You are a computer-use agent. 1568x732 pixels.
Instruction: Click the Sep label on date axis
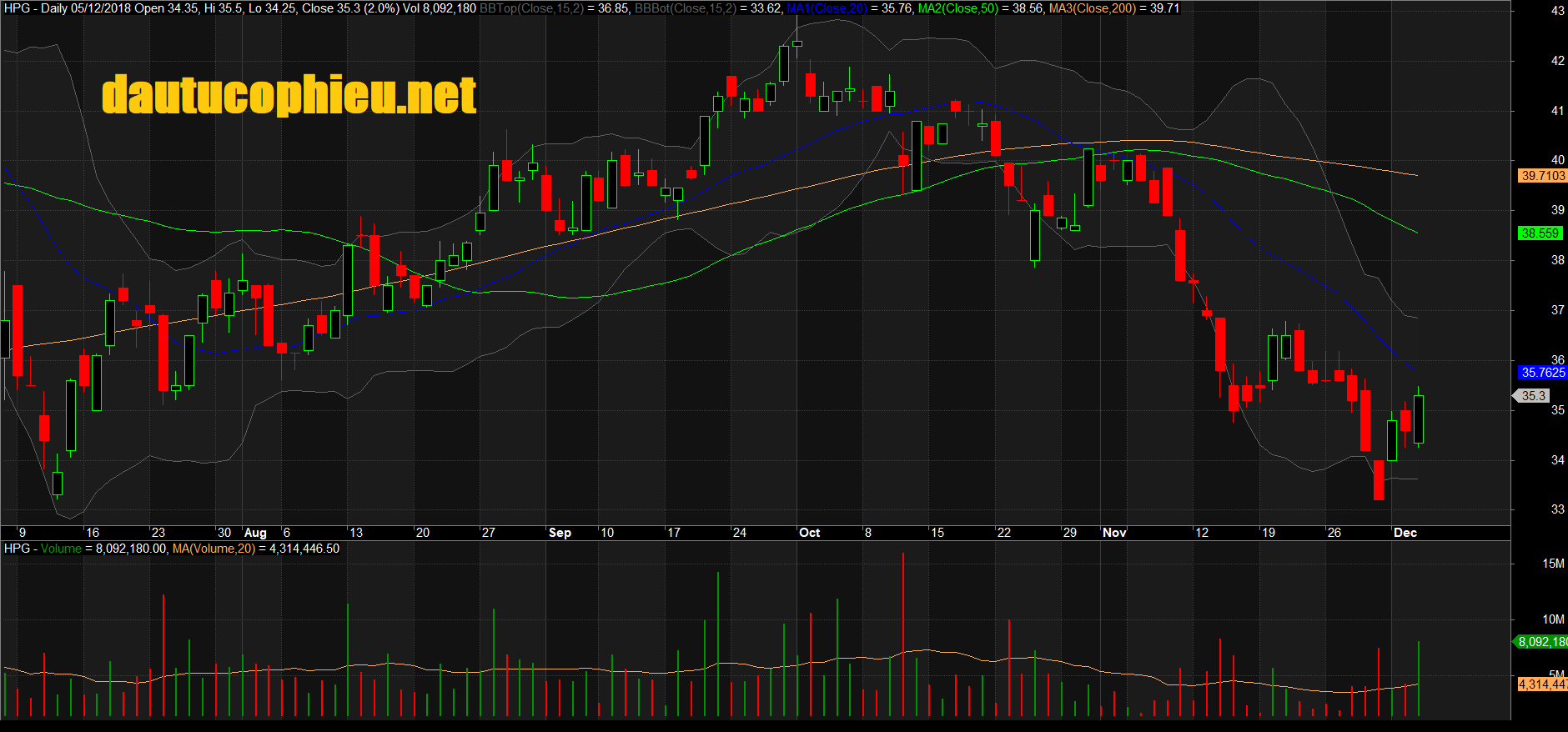point(560,533)
